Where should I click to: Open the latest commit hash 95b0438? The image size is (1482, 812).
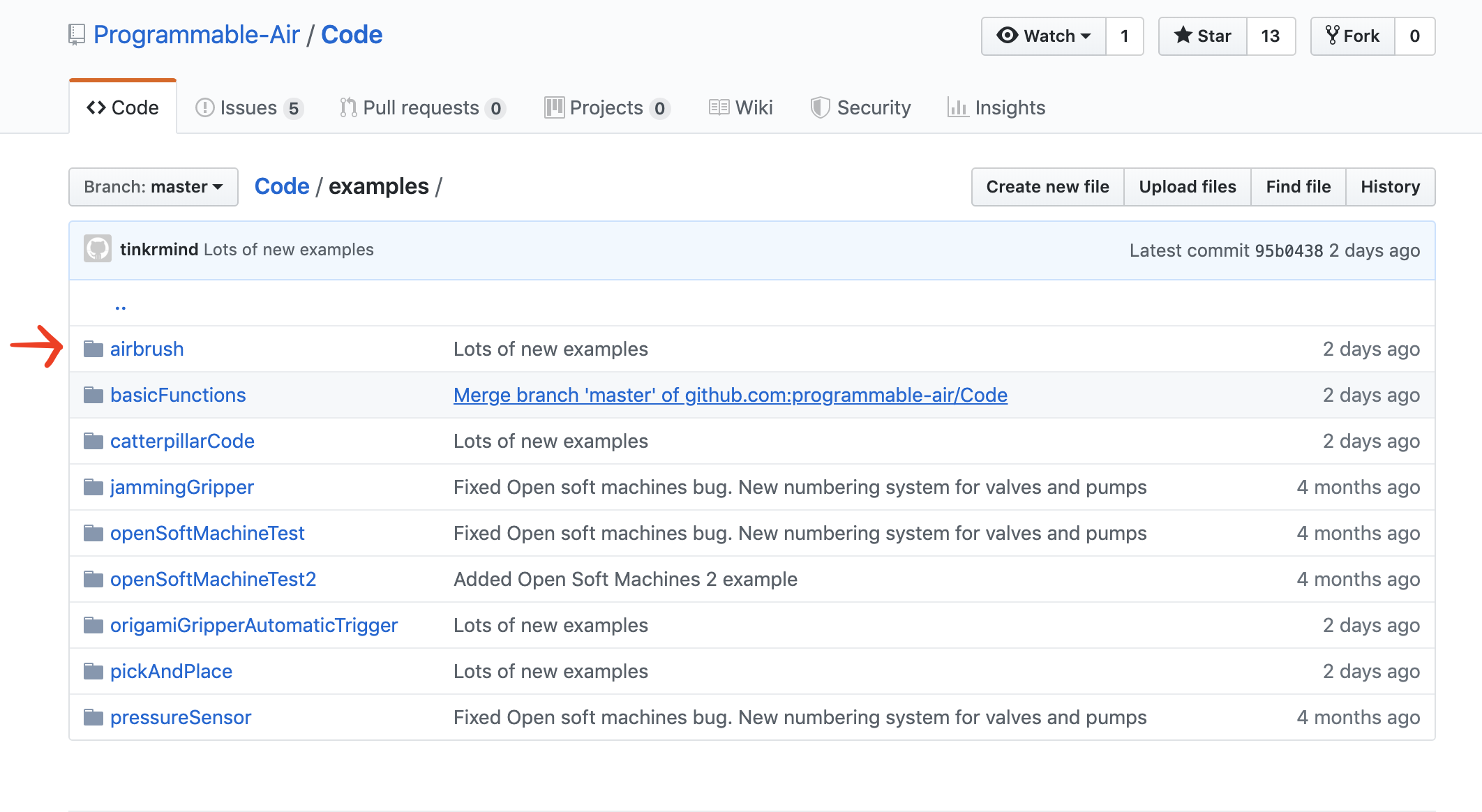coord(1288,251)
